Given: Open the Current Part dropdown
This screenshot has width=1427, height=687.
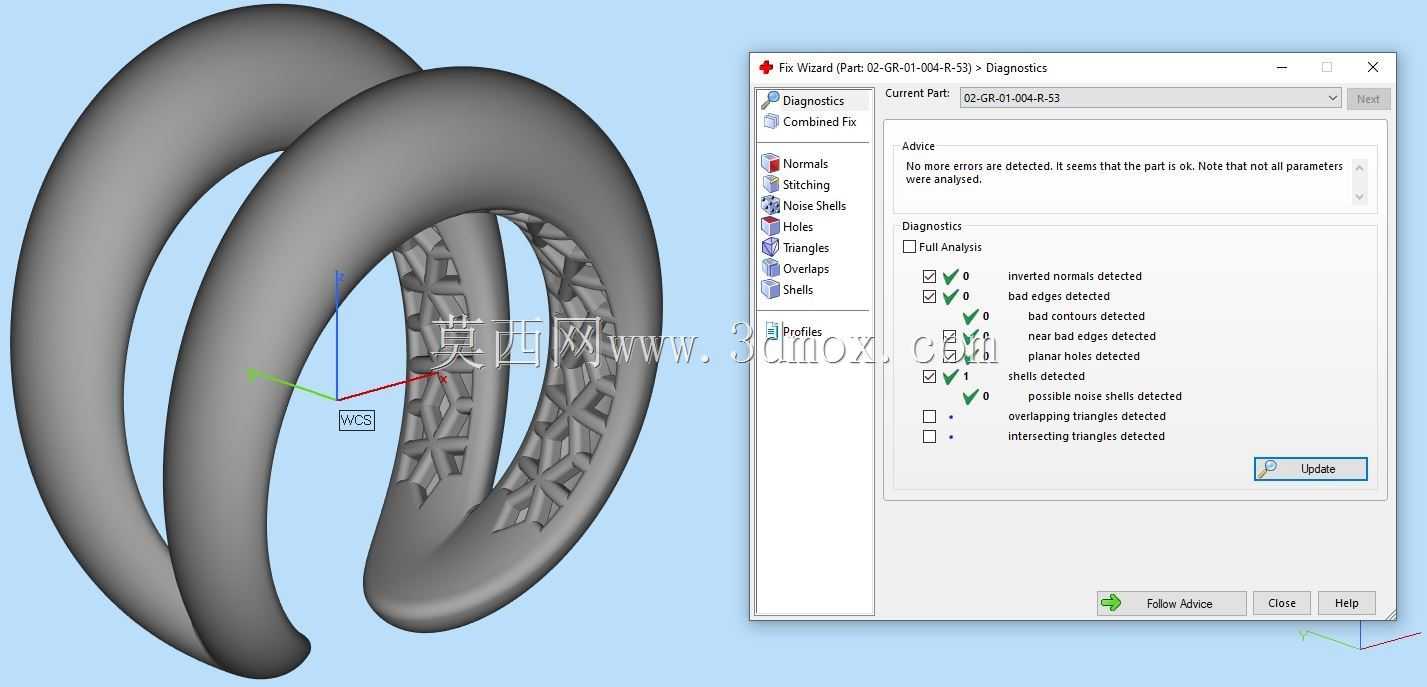Looking at the screenshot, I should [x=1150, y=98].
